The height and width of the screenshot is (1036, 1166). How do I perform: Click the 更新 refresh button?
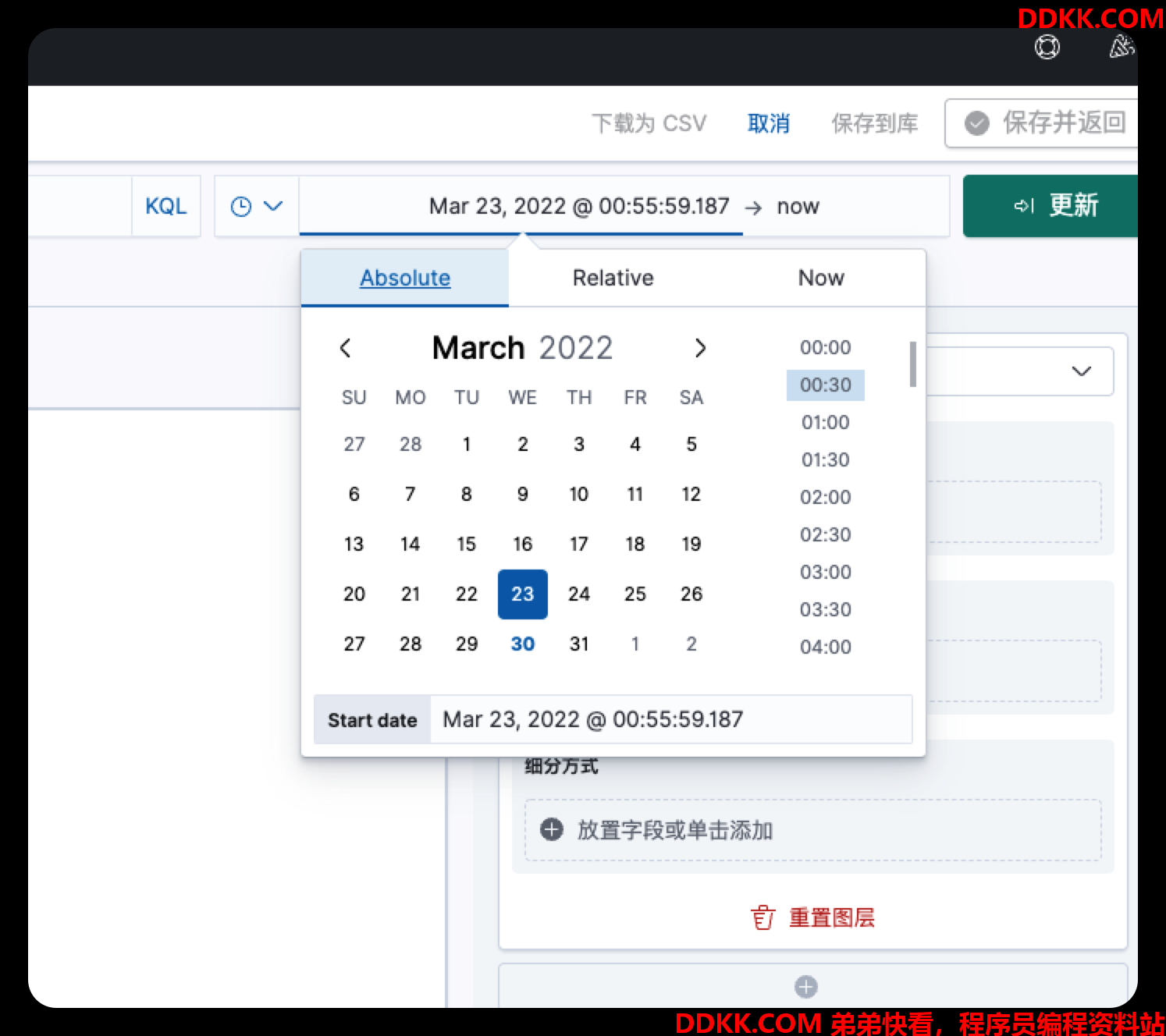point(1050,206)
